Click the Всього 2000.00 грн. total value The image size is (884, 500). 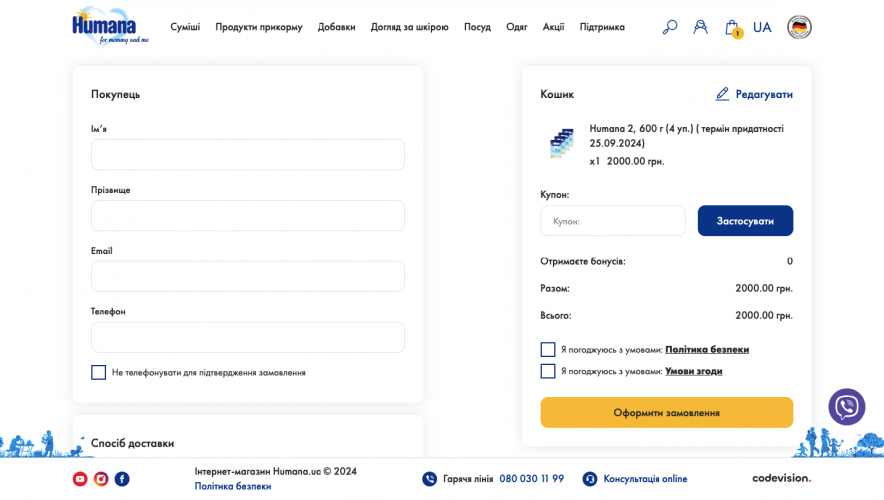[764, 315]
